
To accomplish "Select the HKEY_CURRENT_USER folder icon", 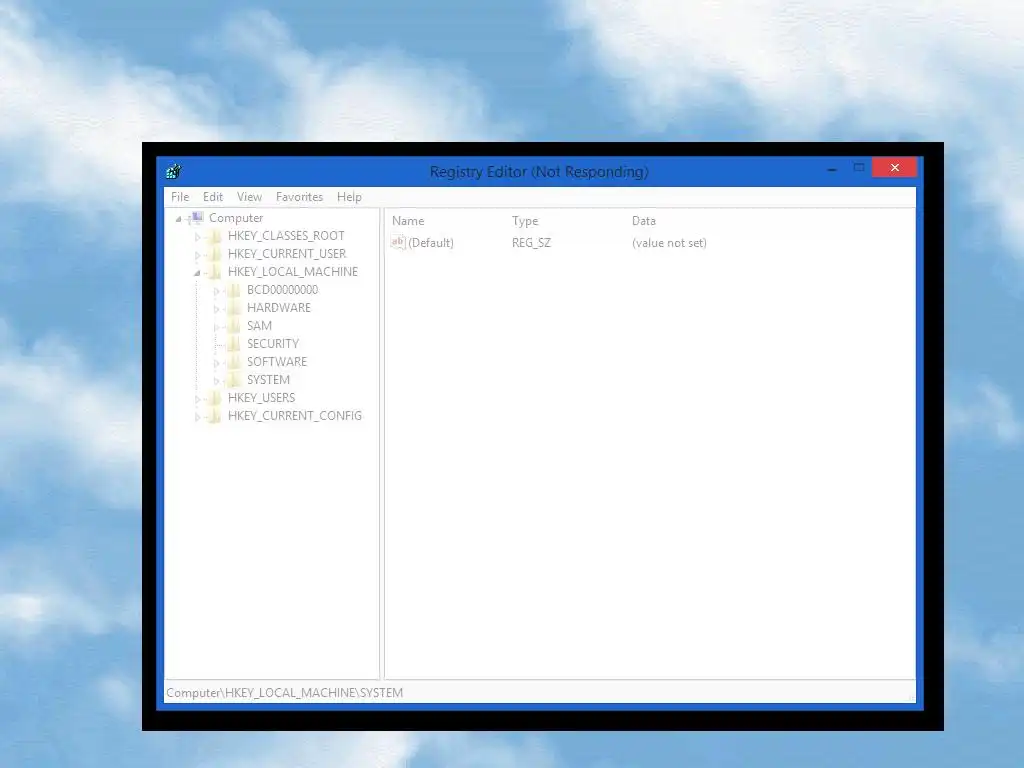I will (x=214, y=254).
